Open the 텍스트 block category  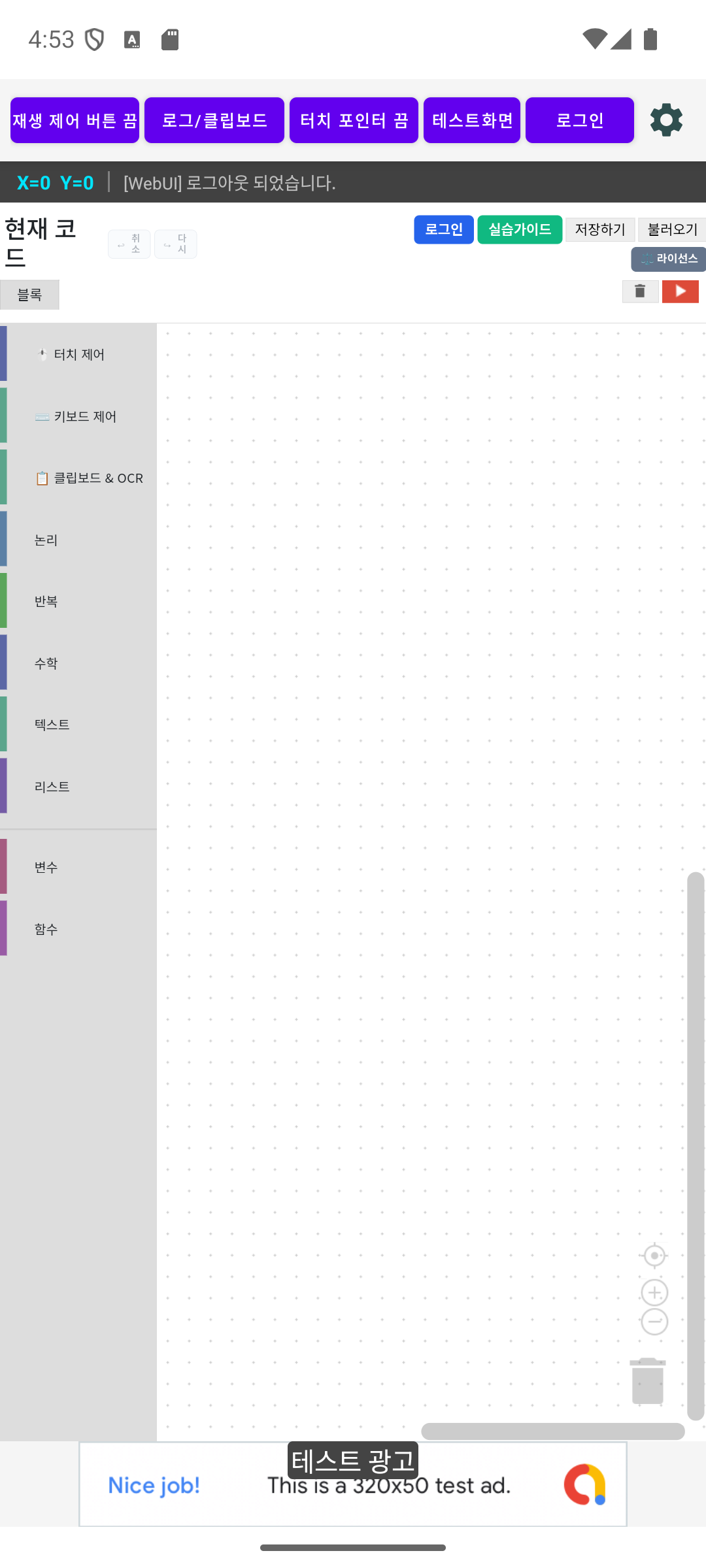[78, 725]
